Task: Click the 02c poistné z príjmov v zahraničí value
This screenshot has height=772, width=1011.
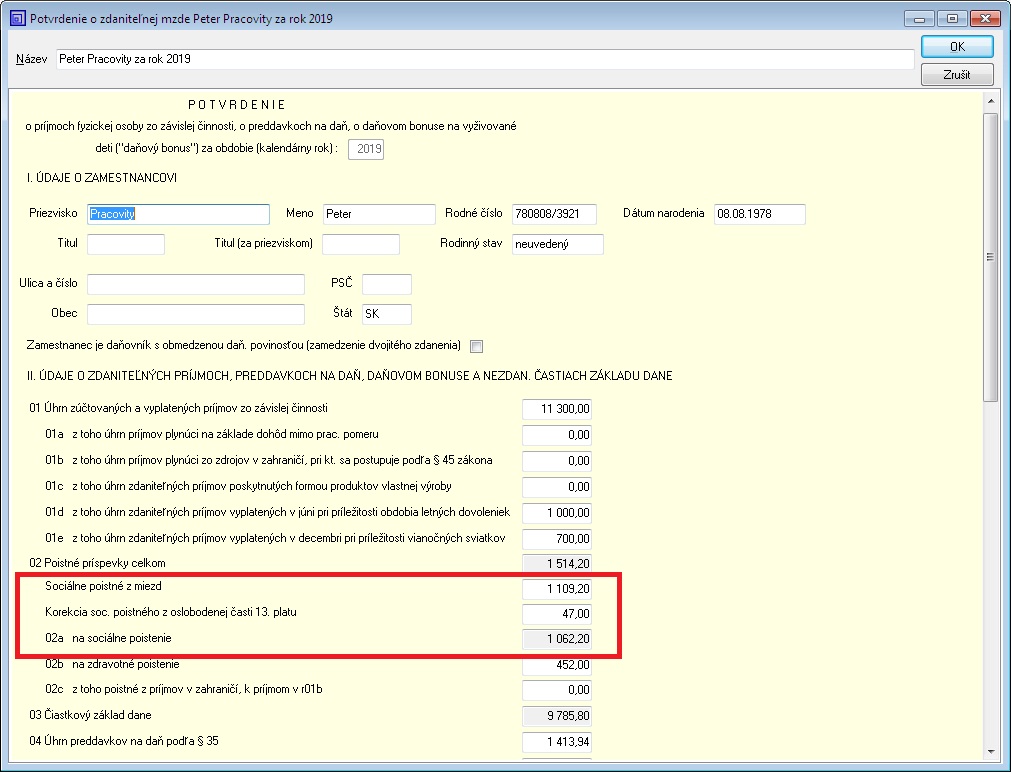Action: coord(557,690)
